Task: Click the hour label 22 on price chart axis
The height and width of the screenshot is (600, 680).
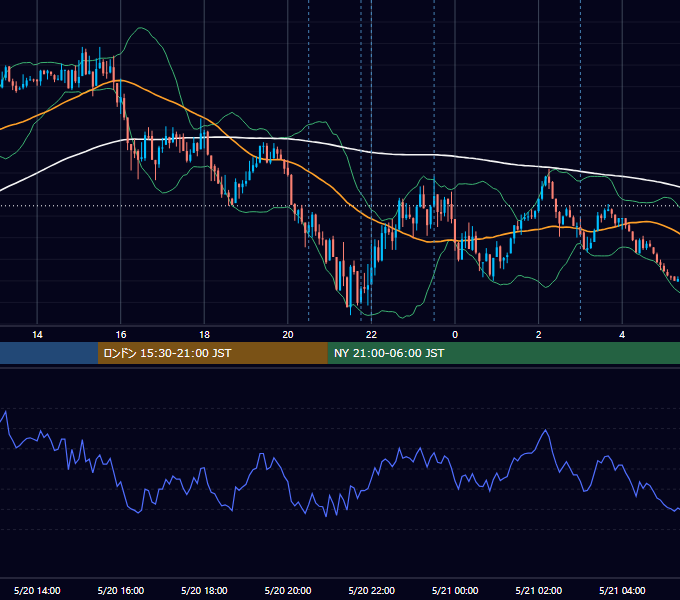Action: tap(371, 334)
